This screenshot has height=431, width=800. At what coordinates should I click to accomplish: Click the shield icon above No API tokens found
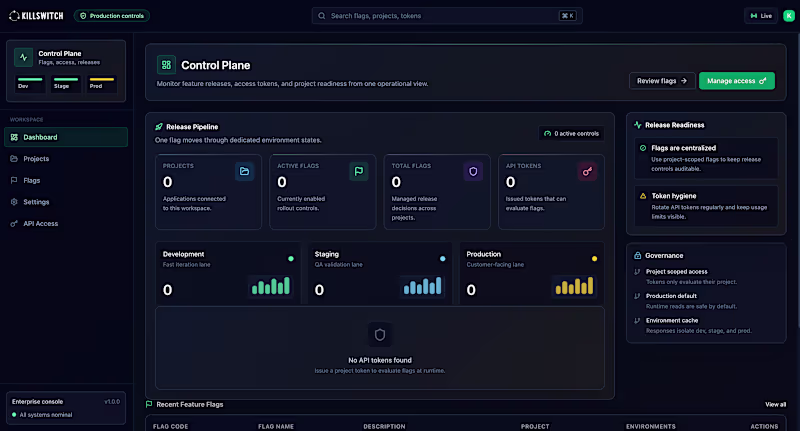380,335
